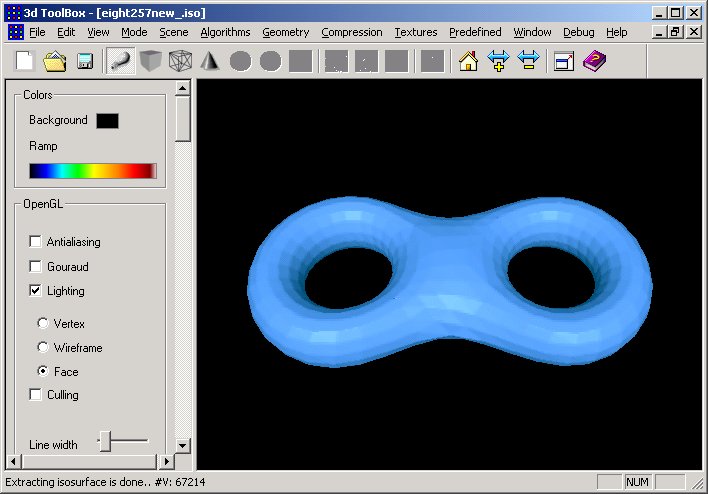708x494 pixels.
Task: Click the side panel scroll down arrow
Action: [182, 446]
